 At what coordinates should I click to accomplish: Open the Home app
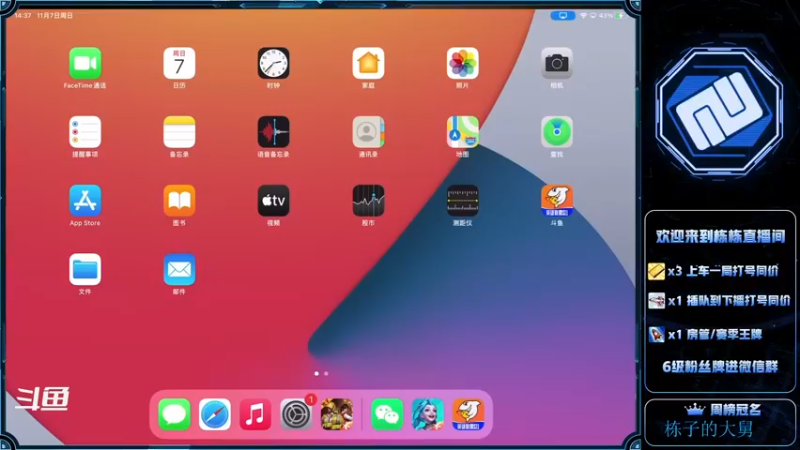[x=368, y=63]
